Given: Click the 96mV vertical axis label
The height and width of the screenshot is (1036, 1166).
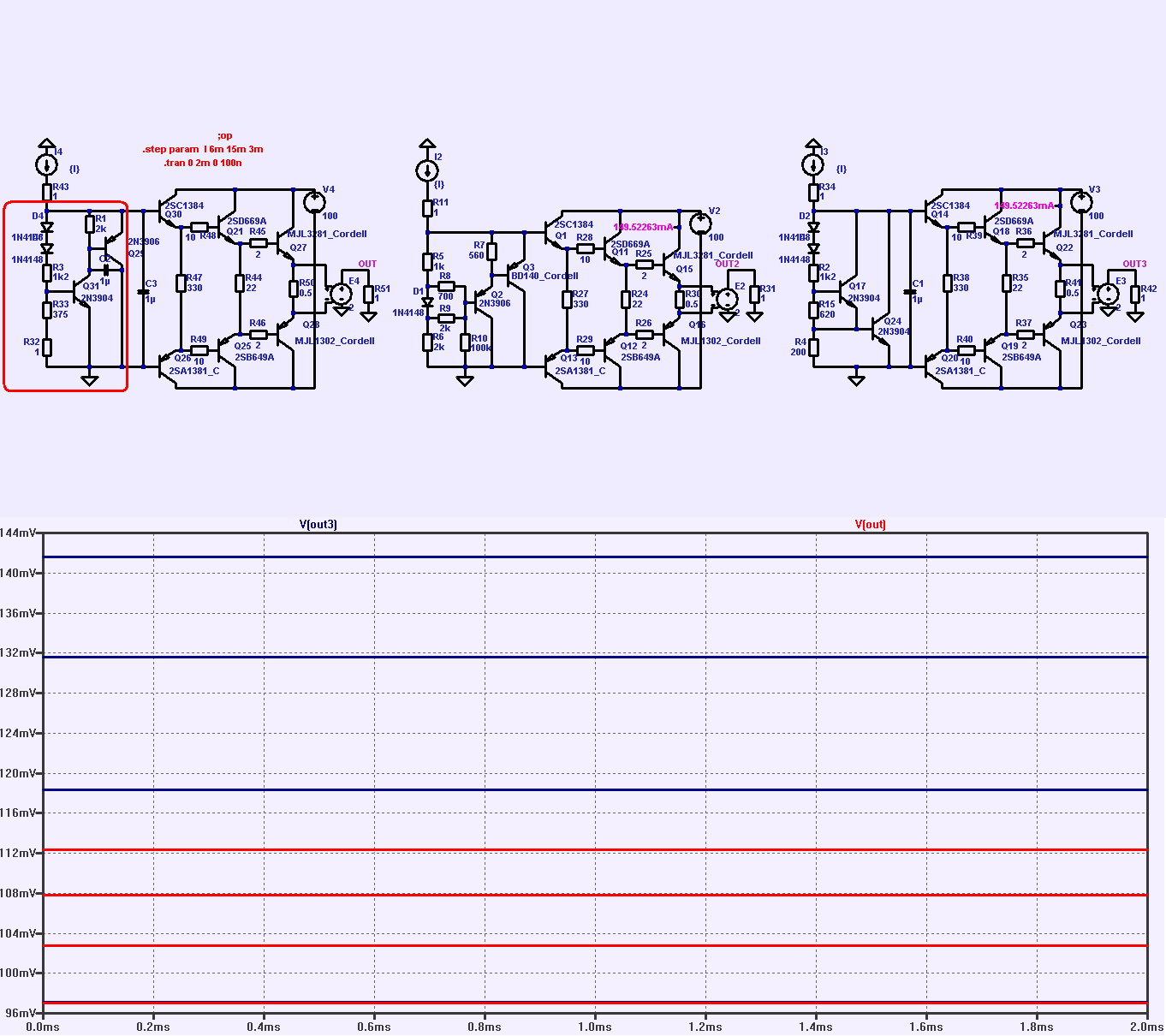Looking at the screenshot, I should [21, 1013].
